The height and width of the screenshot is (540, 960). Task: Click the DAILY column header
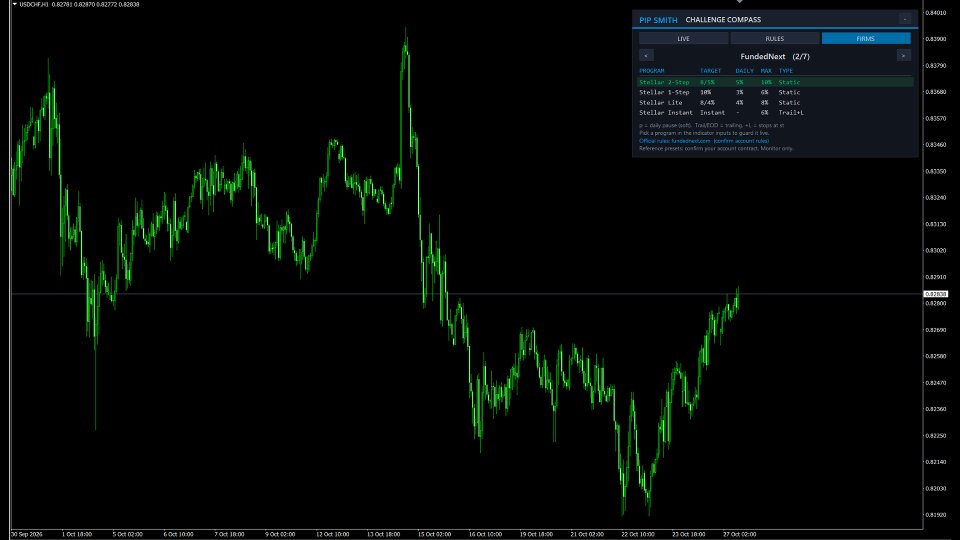tap(744, 71)
